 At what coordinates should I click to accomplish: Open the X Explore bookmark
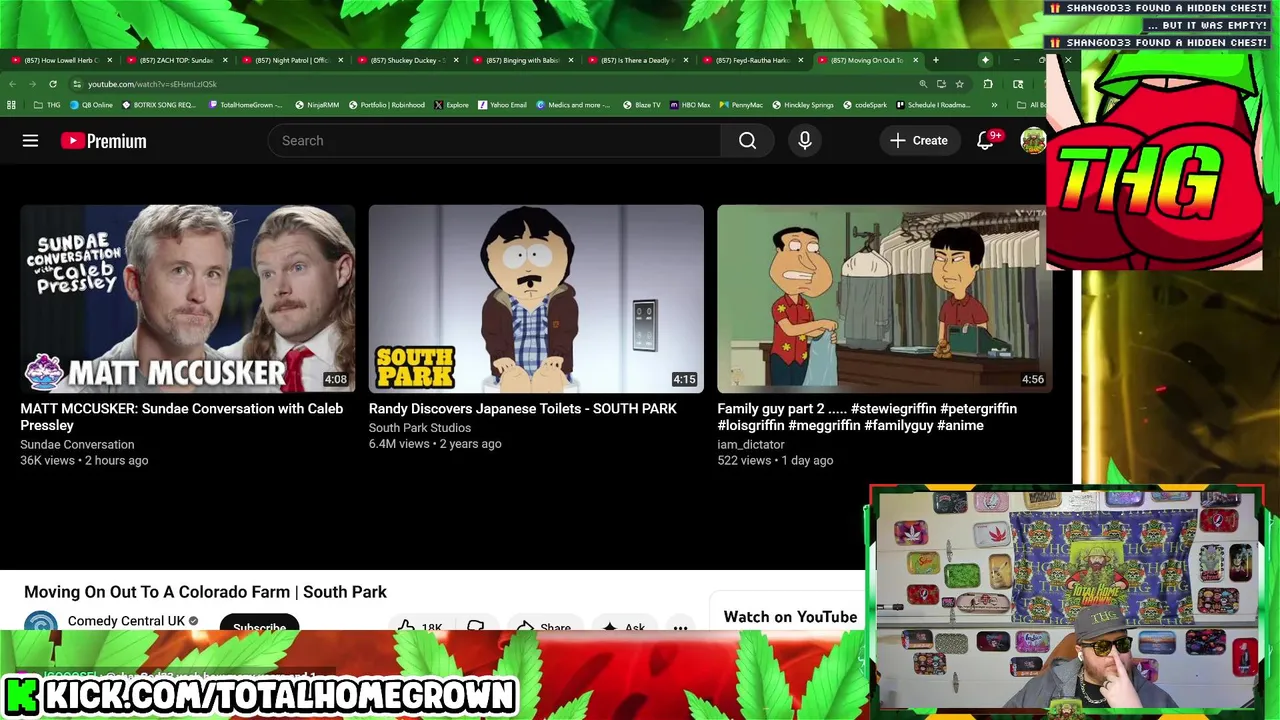(x=451, y=105)
